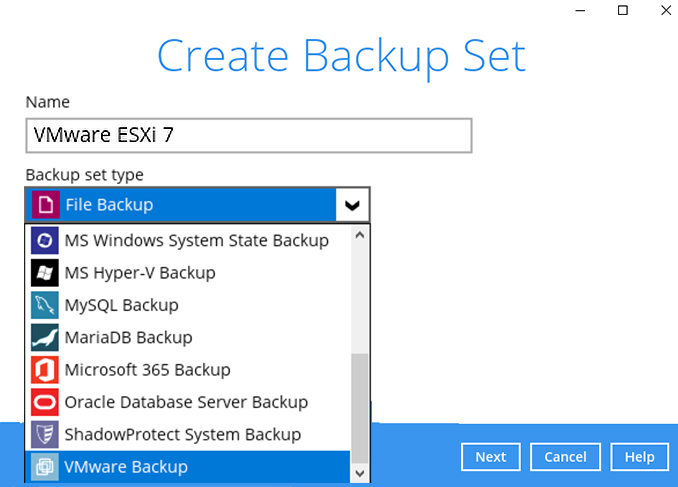
Task: Click the list scrollbar up arrow
Action: (360, 235)
